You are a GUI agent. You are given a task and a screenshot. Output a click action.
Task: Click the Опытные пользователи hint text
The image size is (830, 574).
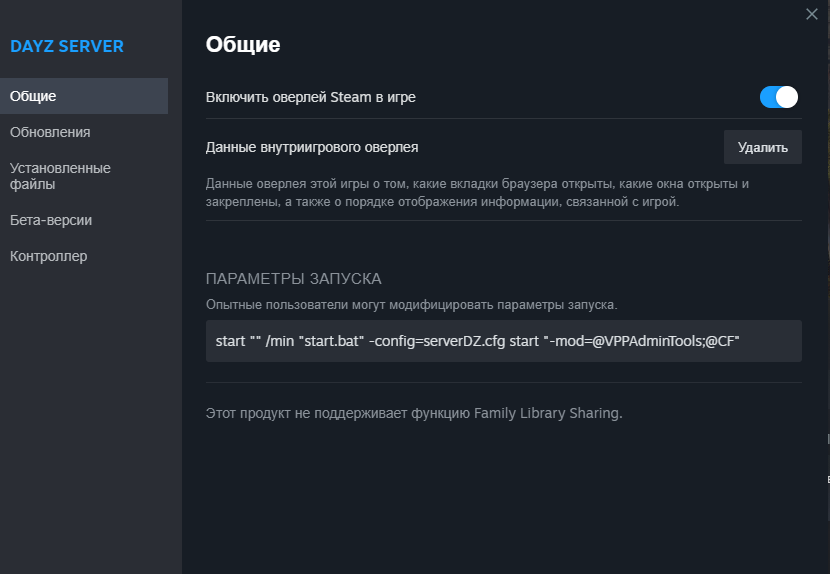tap(412, 305)
